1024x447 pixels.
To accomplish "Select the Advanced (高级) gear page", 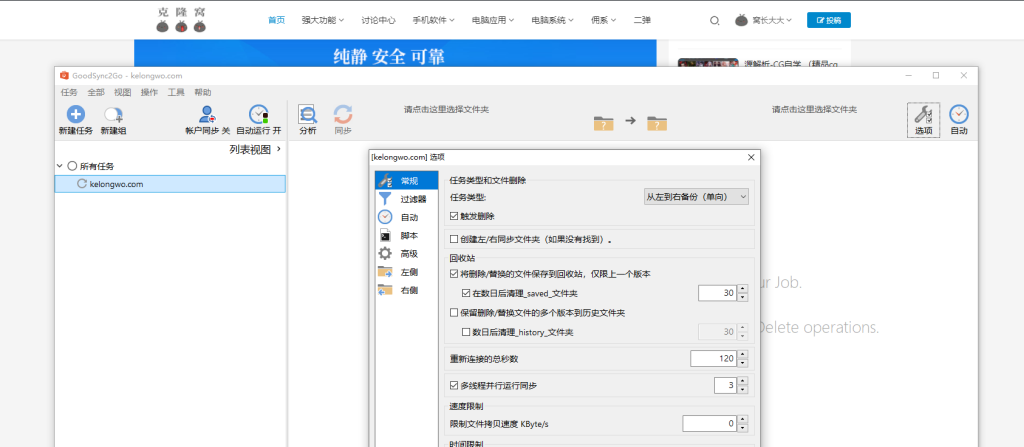I will point(405,254).
